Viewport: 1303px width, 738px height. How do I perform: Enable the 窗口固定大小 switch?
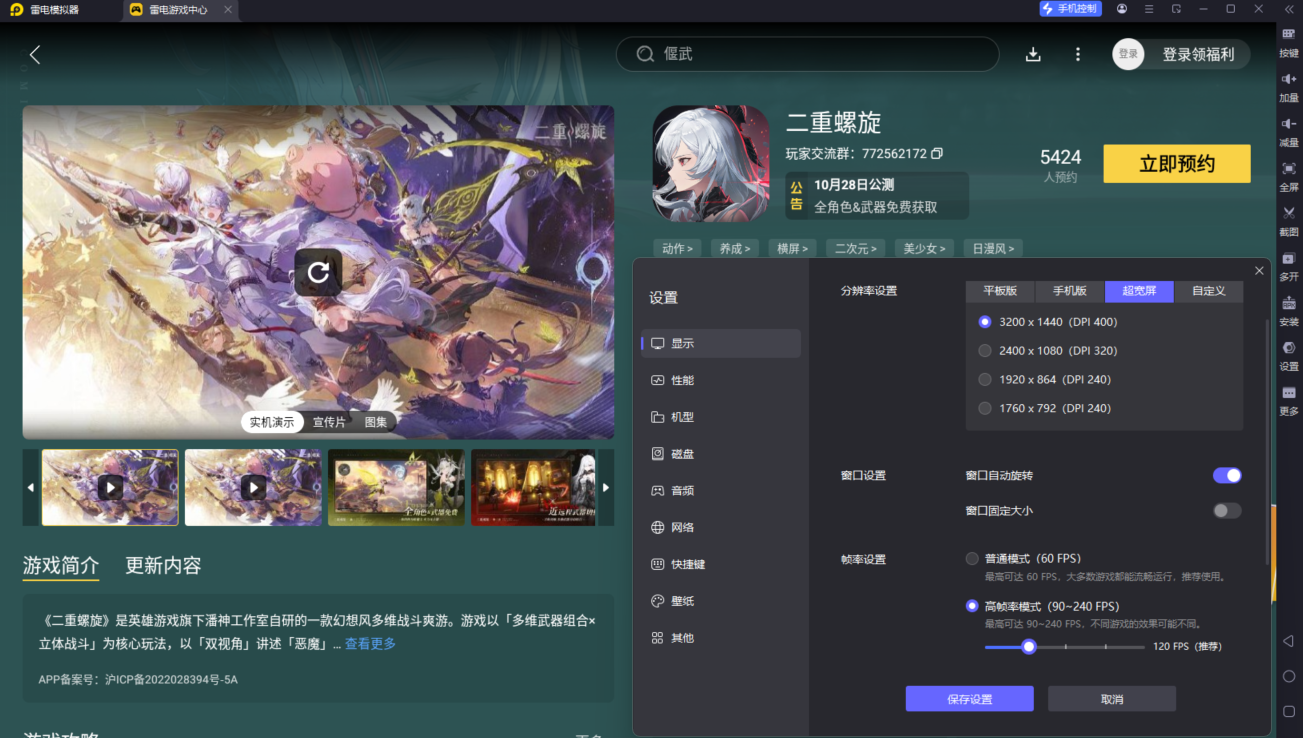[1226, 510]
